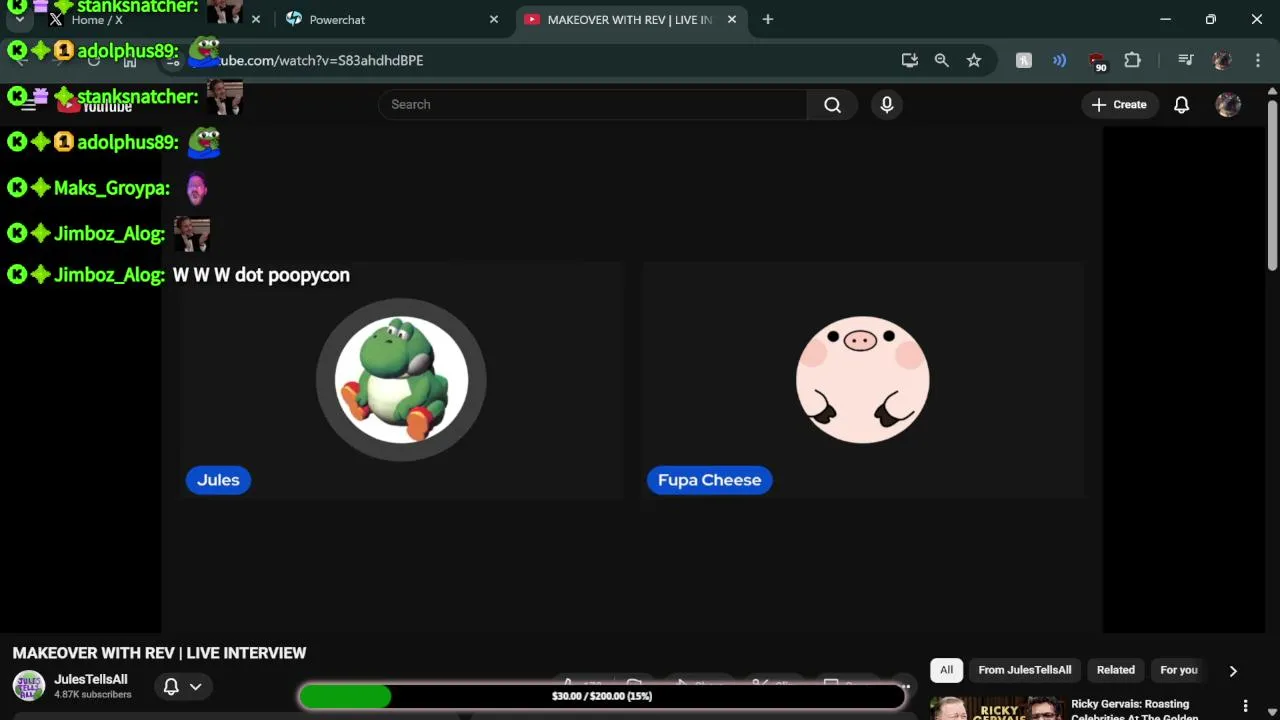Click the $30.00 / $200.00 donation progress bar
This screenshot has height=720, width=1280.
(602, 696)
